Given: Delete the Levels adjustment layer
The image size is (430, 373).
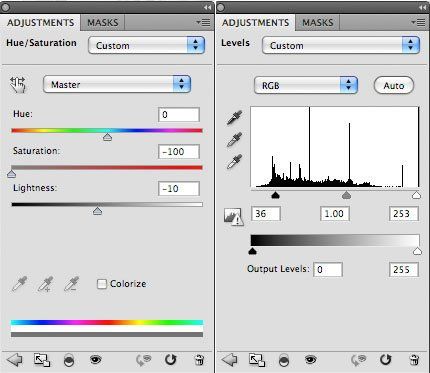Looking at the screenshot, I should [414, 360].
